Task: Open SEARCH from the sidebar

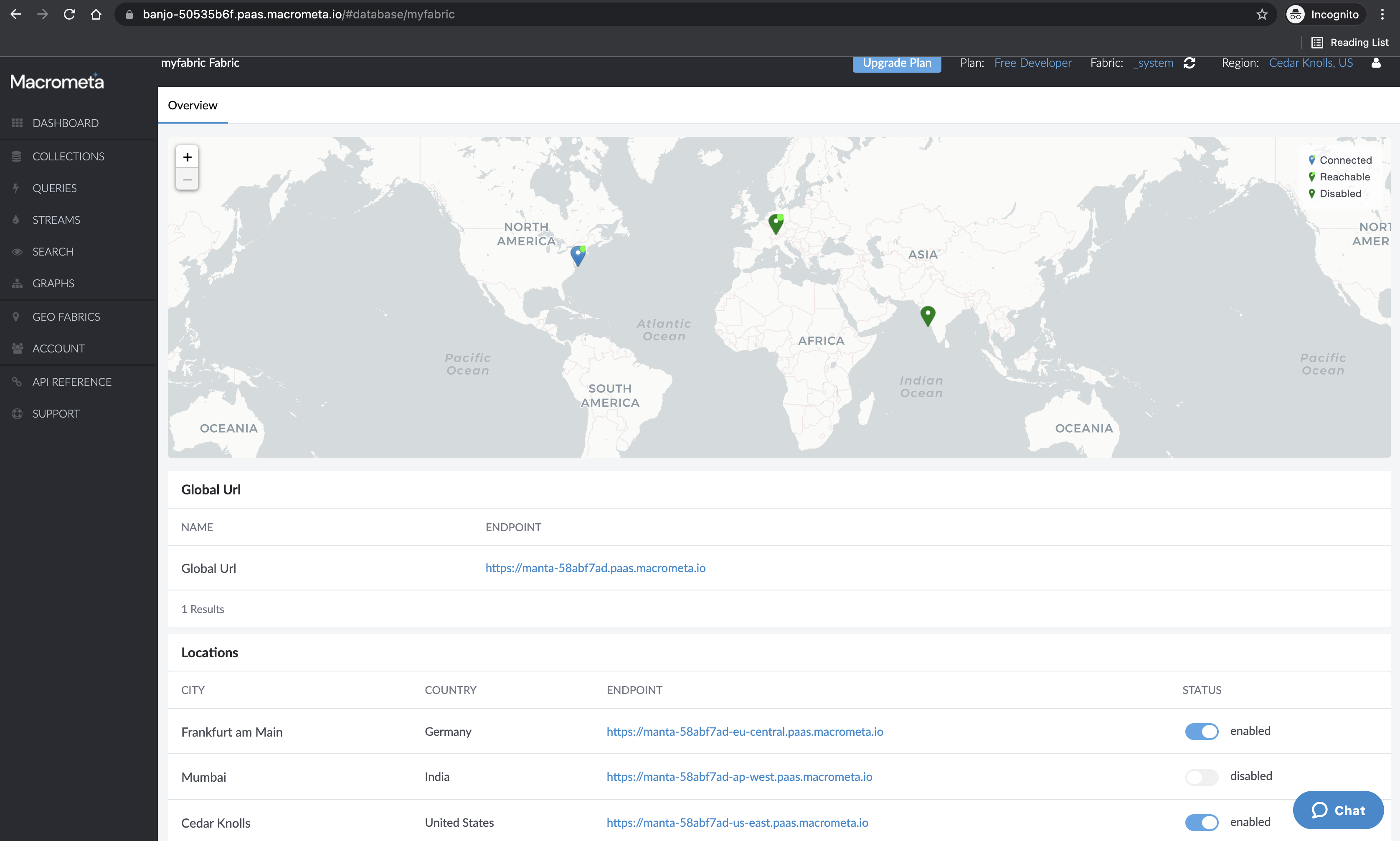Action: pyautogui.click(x=53, y=252)
